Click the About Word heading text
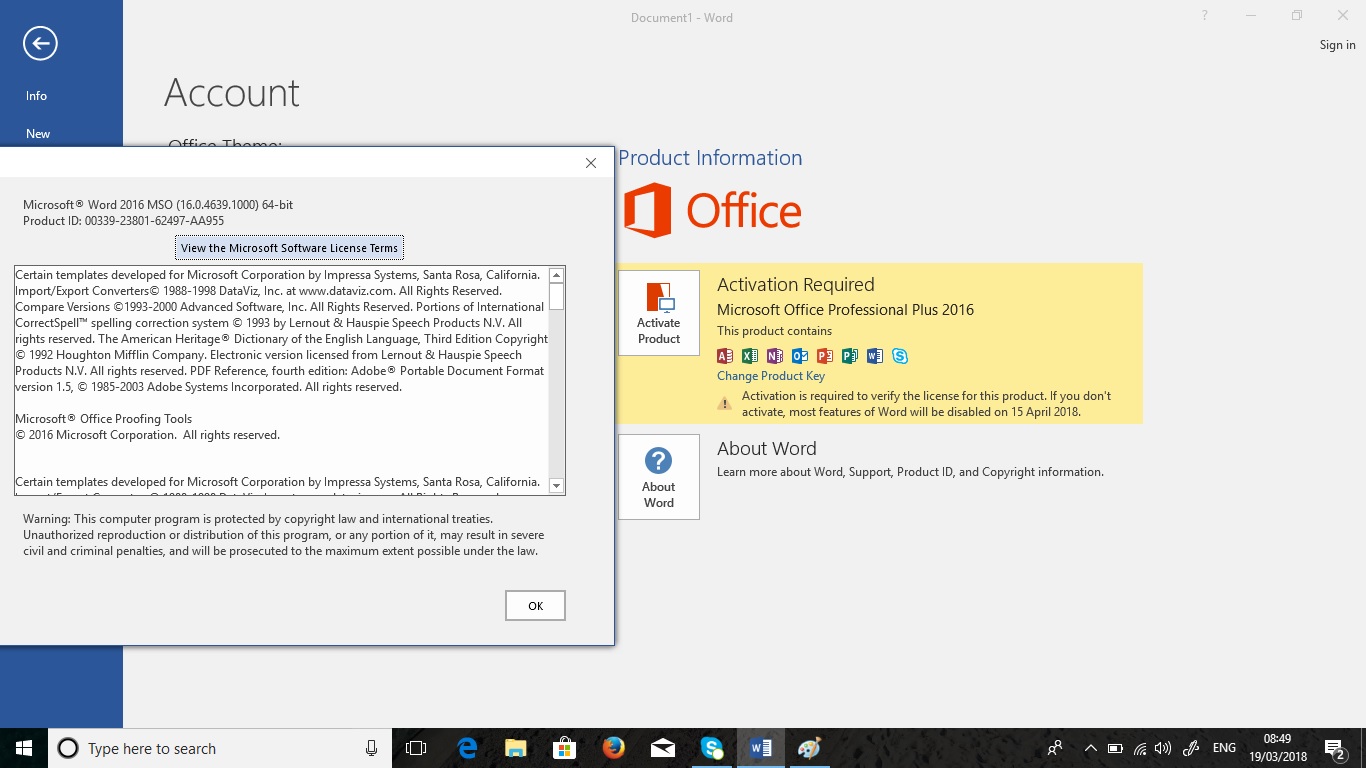Screen dimensions: 1366x768 tap(767, 449)
